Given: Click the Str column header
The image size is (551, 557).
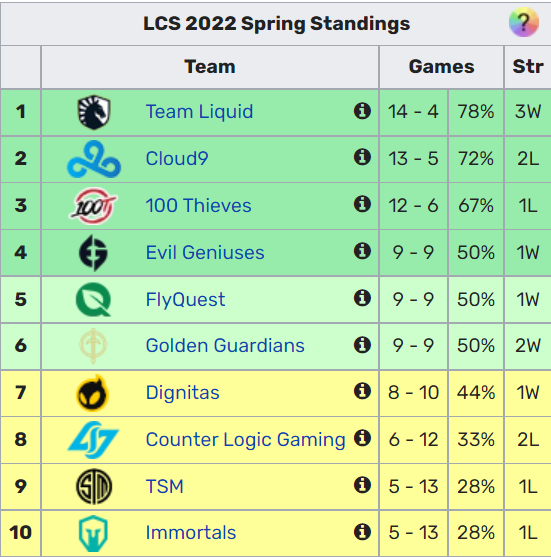Looking at the screenshot, I should pyautogui.click(x=528, y=67).
